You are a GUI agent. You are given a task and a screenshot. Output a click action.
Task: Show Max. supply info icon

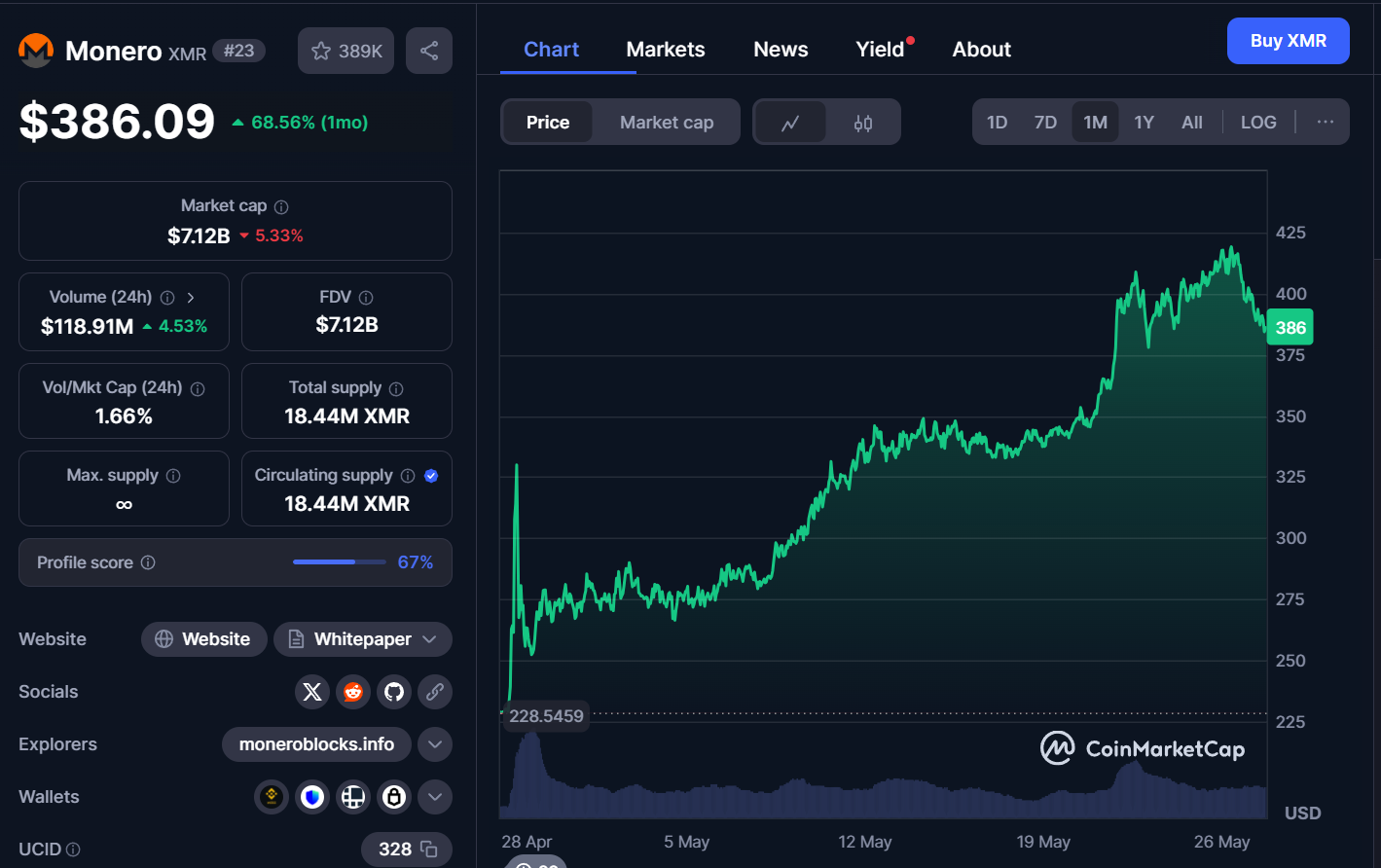coord(173,476)
